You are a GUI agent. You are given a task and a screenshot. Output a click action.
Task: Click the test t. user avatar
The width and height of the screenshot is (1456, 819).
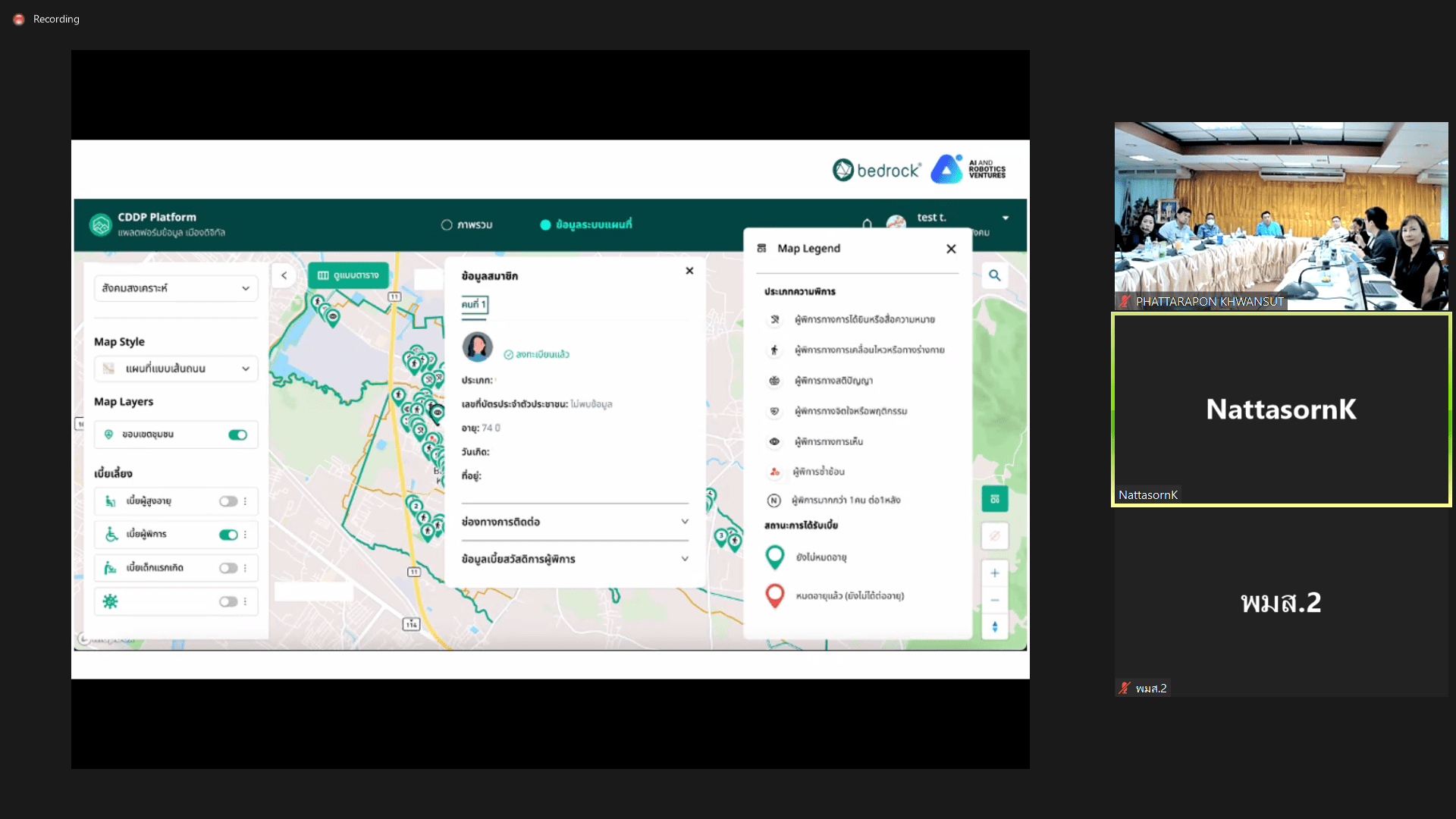click(896, 222)
